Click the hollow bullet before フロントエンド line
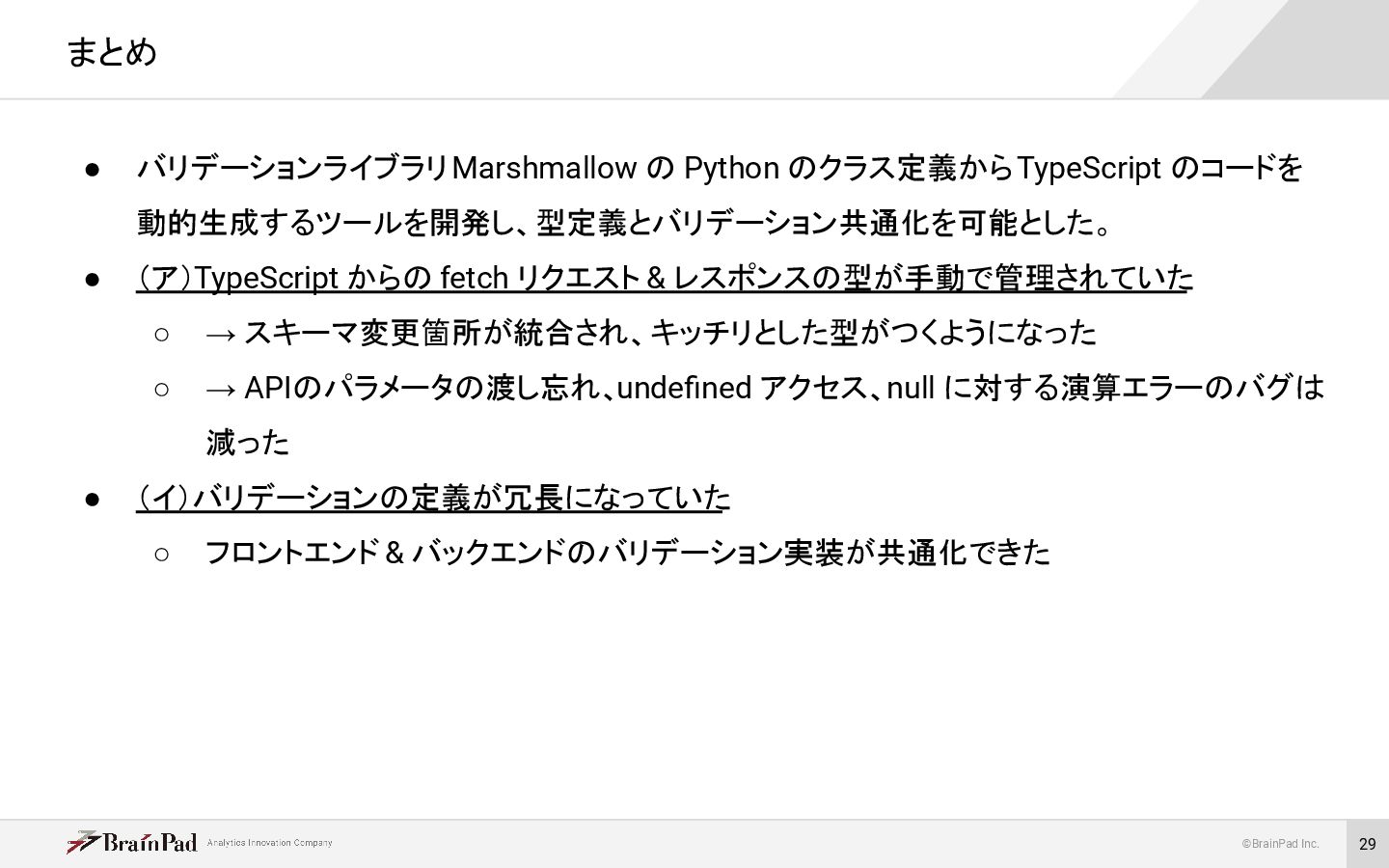 coord(161,554)
